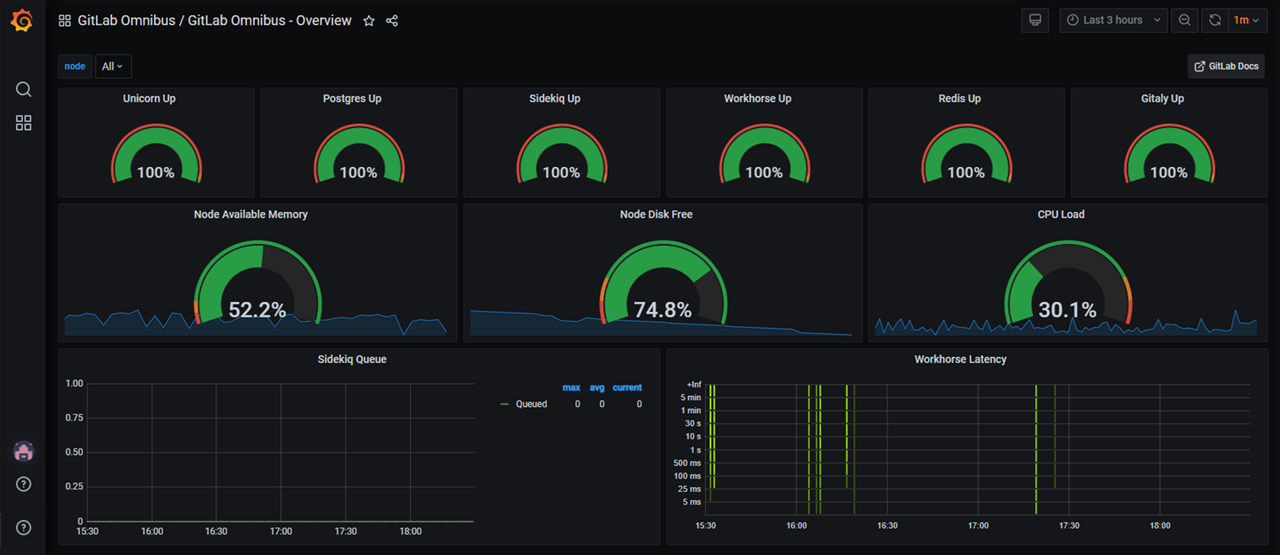Open the Last 3 hours time picker
Image resolution: width=1280 pixels, height=555 pixels.
1113,20
